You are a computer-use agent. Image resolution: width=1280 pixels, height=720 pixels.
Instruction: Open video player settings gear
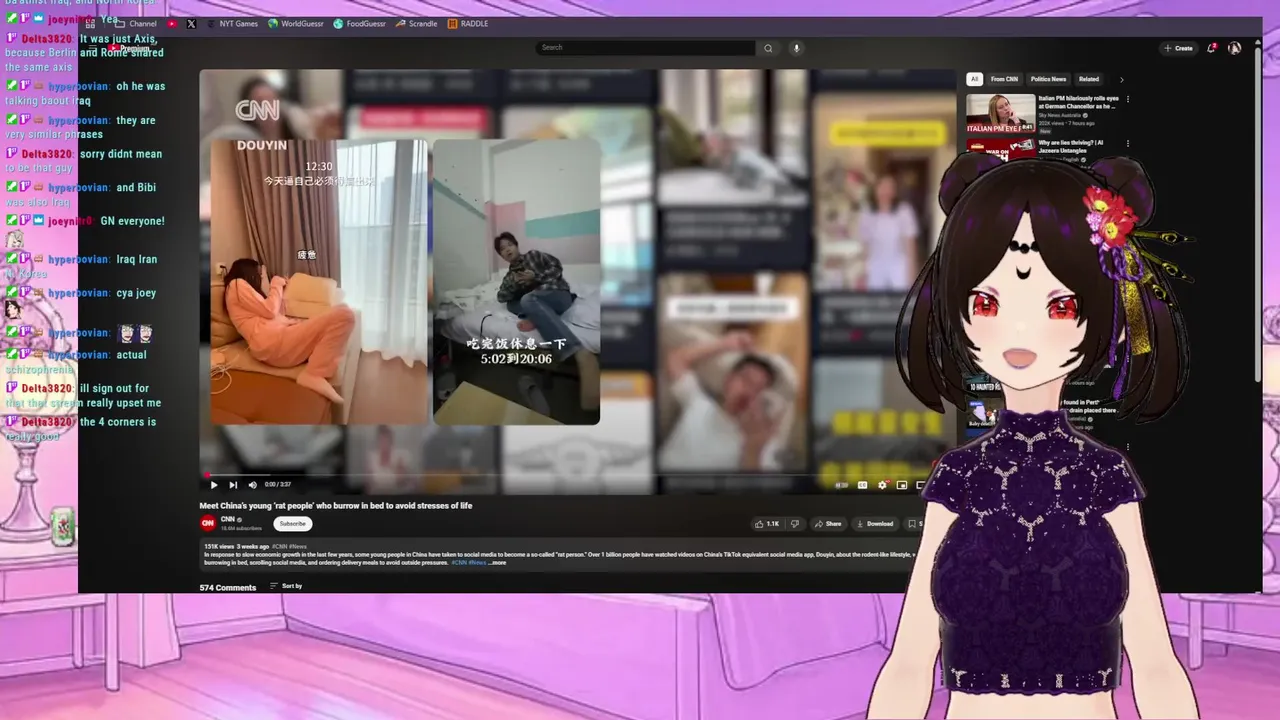point(882,485)
